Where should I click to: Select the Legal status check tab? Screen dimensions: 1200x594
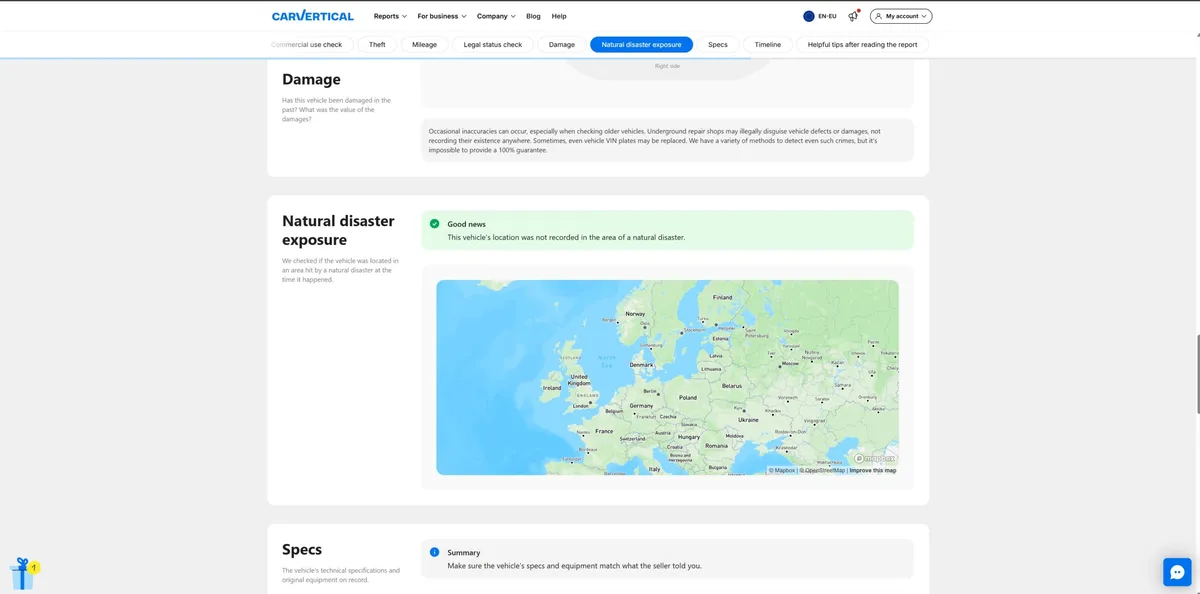click(x=493, y=44)
